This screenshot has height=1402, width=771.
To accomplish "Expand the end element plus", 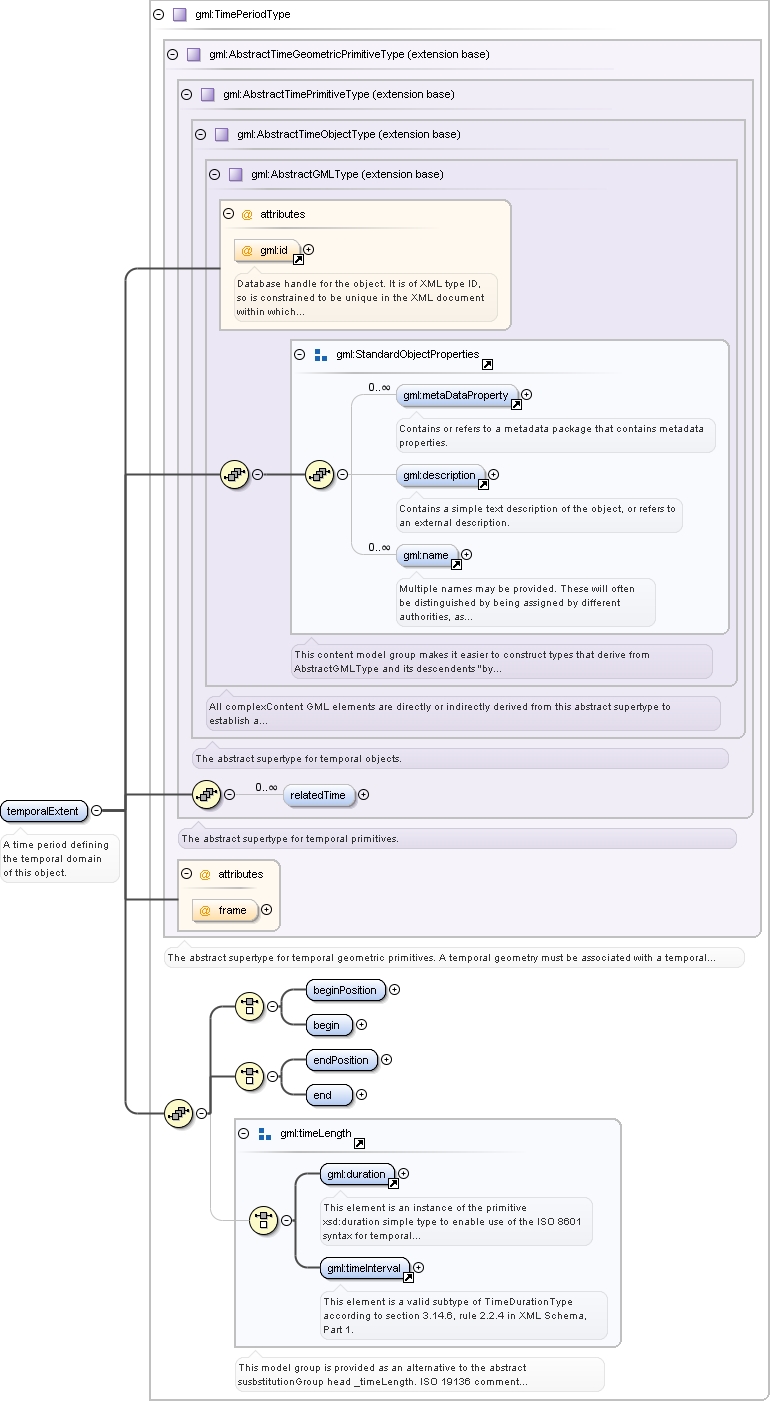I will pyautogui.click(x=362, y=1095).
